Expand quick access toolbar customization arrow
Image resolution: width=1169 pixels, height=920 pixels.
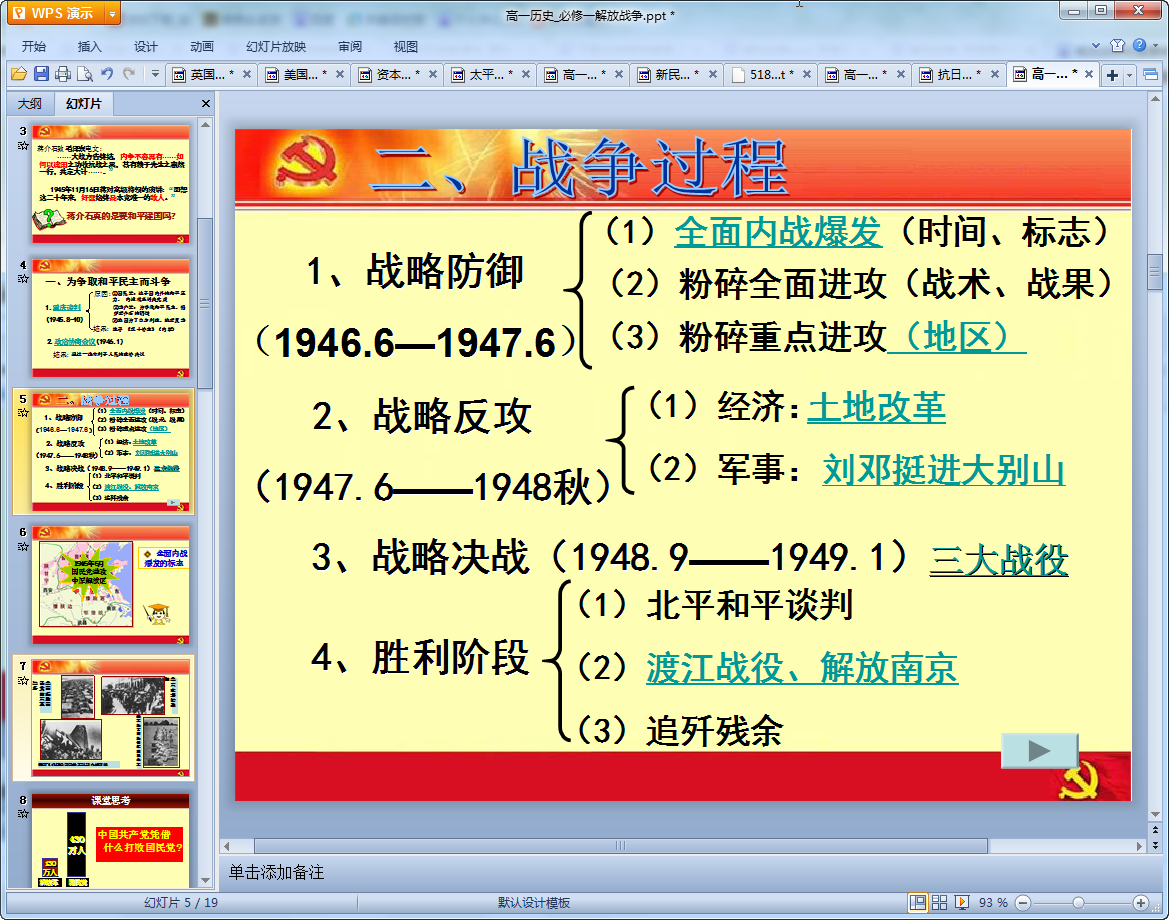tap(155, 74)
